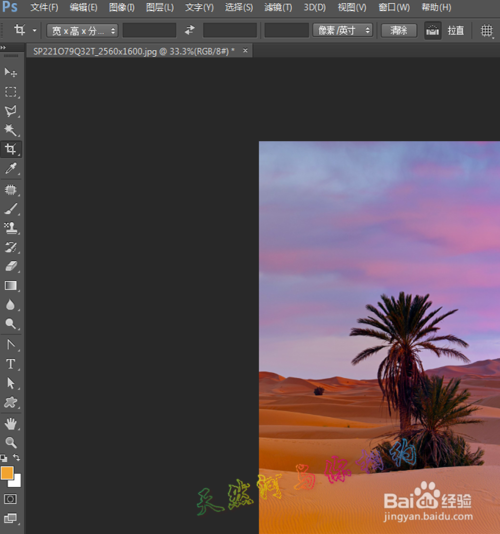Image resolution: width=500 pixels, height=534 pixels.
Task: Toggle Quick Mask mode
Action: click(10, 499)
